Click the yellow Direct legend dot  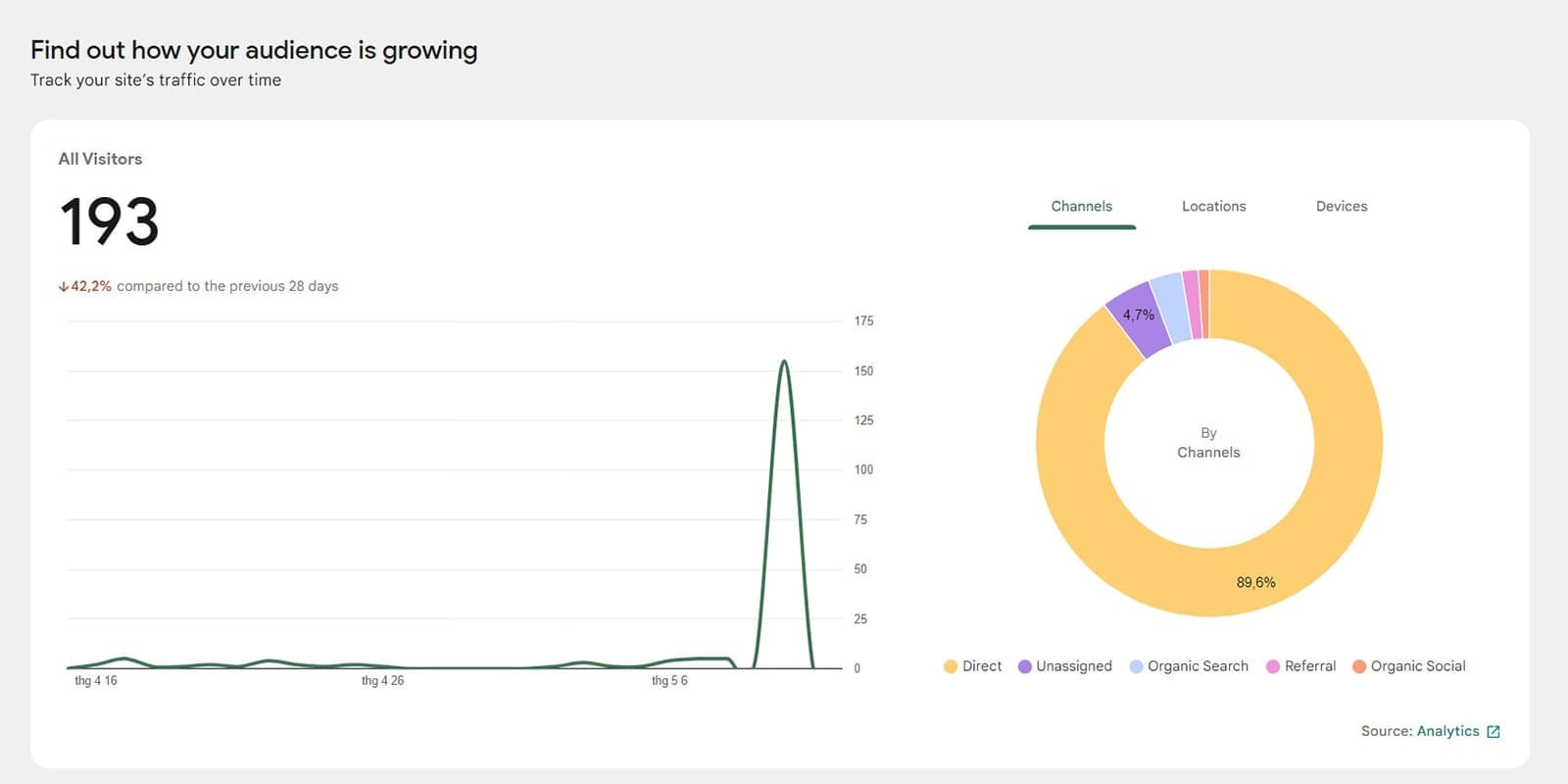click(950, 666)
